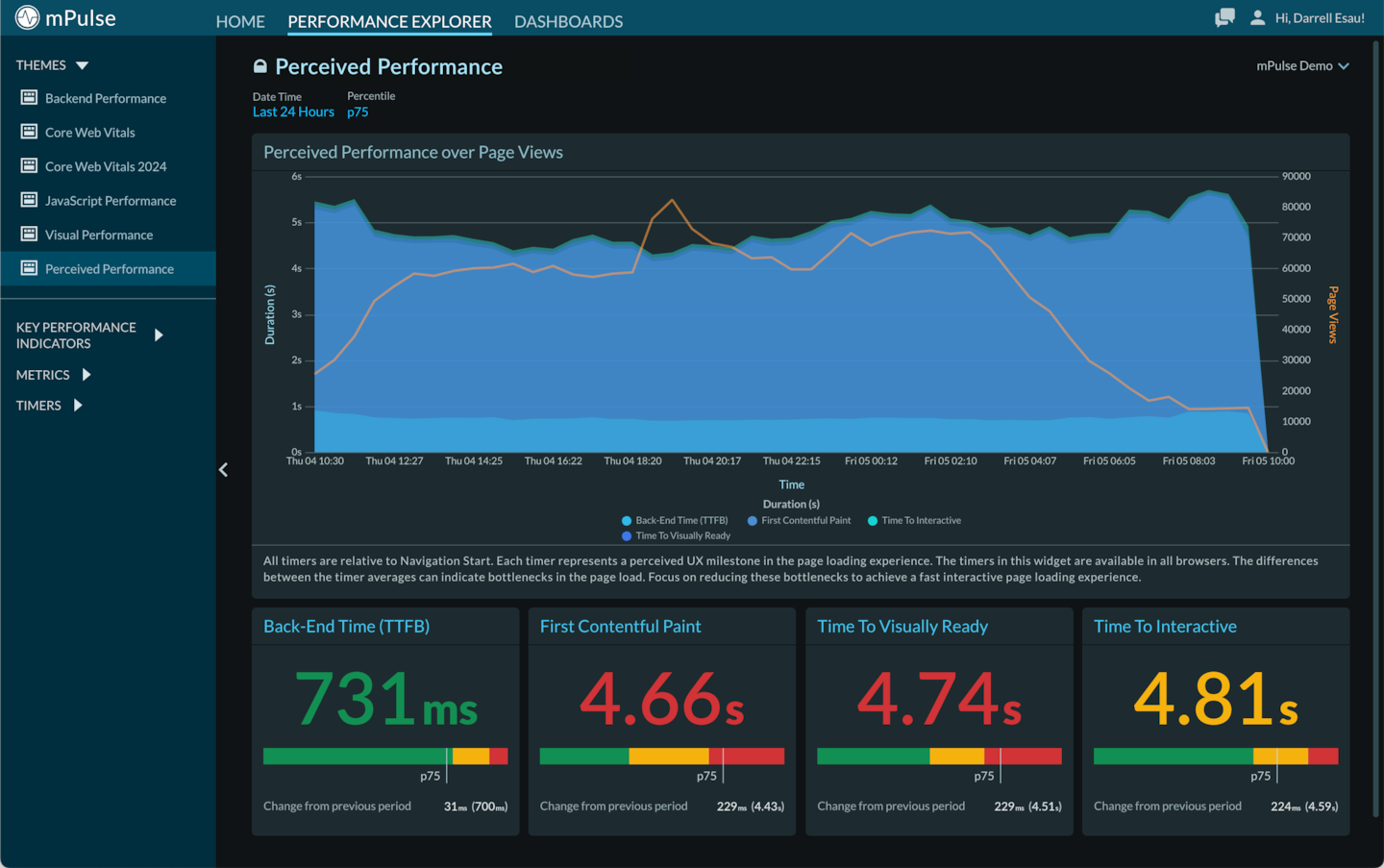Click the mPulse logo icon
This screenshot has height=868, width=1384.
pyautogui.click(x=27, y=17)
